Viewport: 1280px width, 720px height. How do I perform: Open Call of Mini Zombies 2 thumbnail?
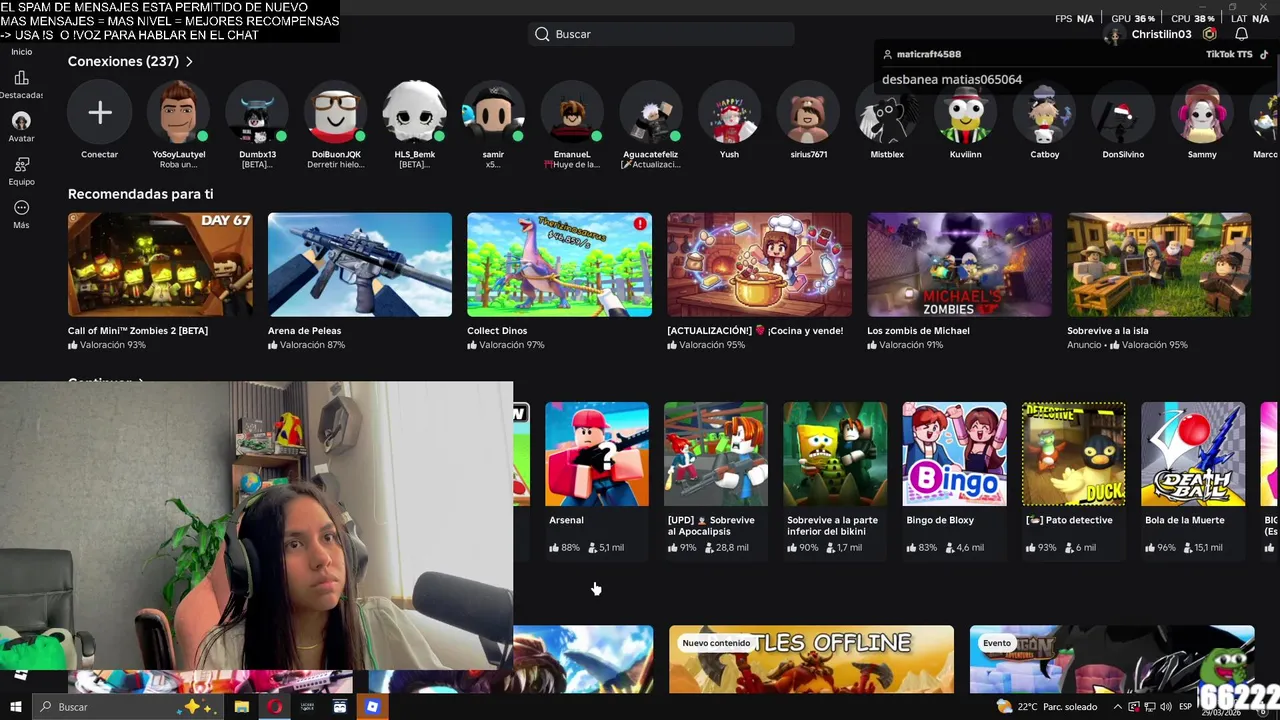(x=160, y=265)
